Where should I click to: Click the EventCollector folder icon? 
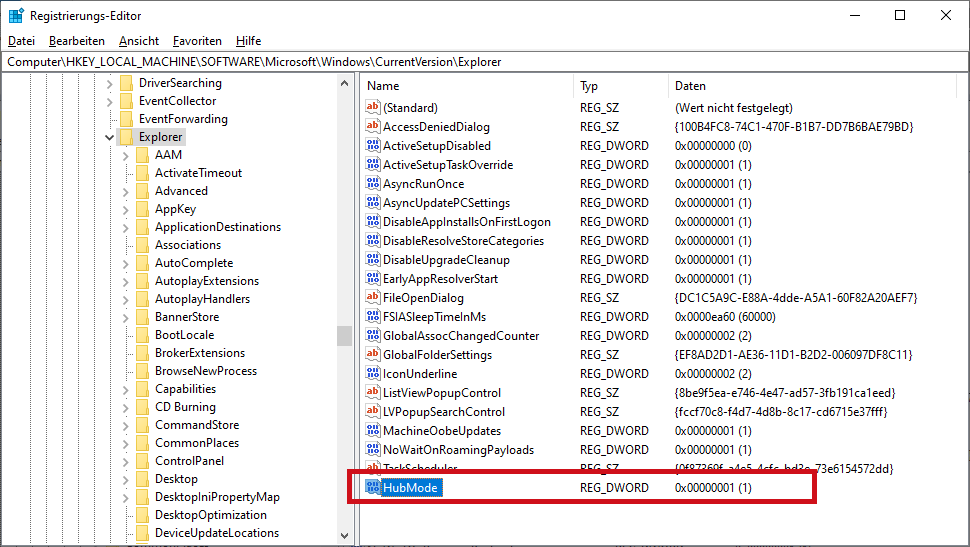click(126, 101)
